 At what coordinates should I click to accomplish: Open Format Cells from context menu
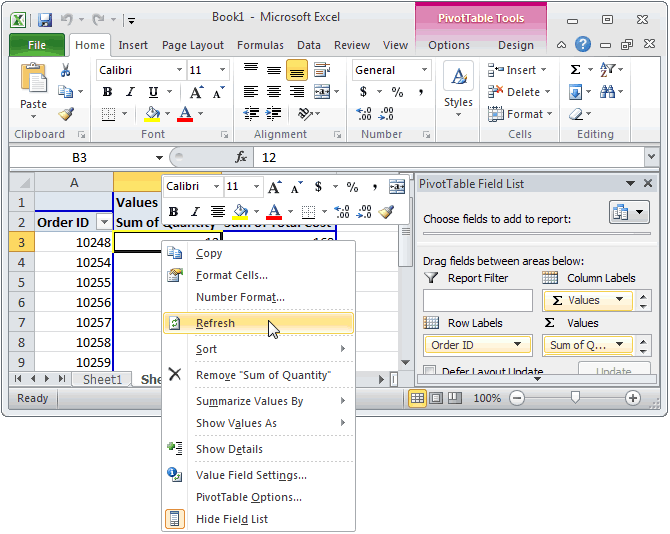(x=259, y=275)
